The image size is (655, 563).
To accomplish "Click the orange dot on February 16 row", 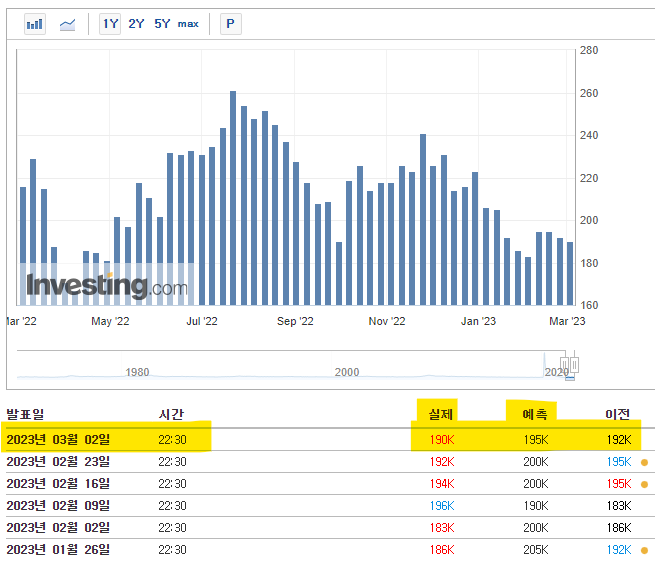I will (x=645, y=484).
